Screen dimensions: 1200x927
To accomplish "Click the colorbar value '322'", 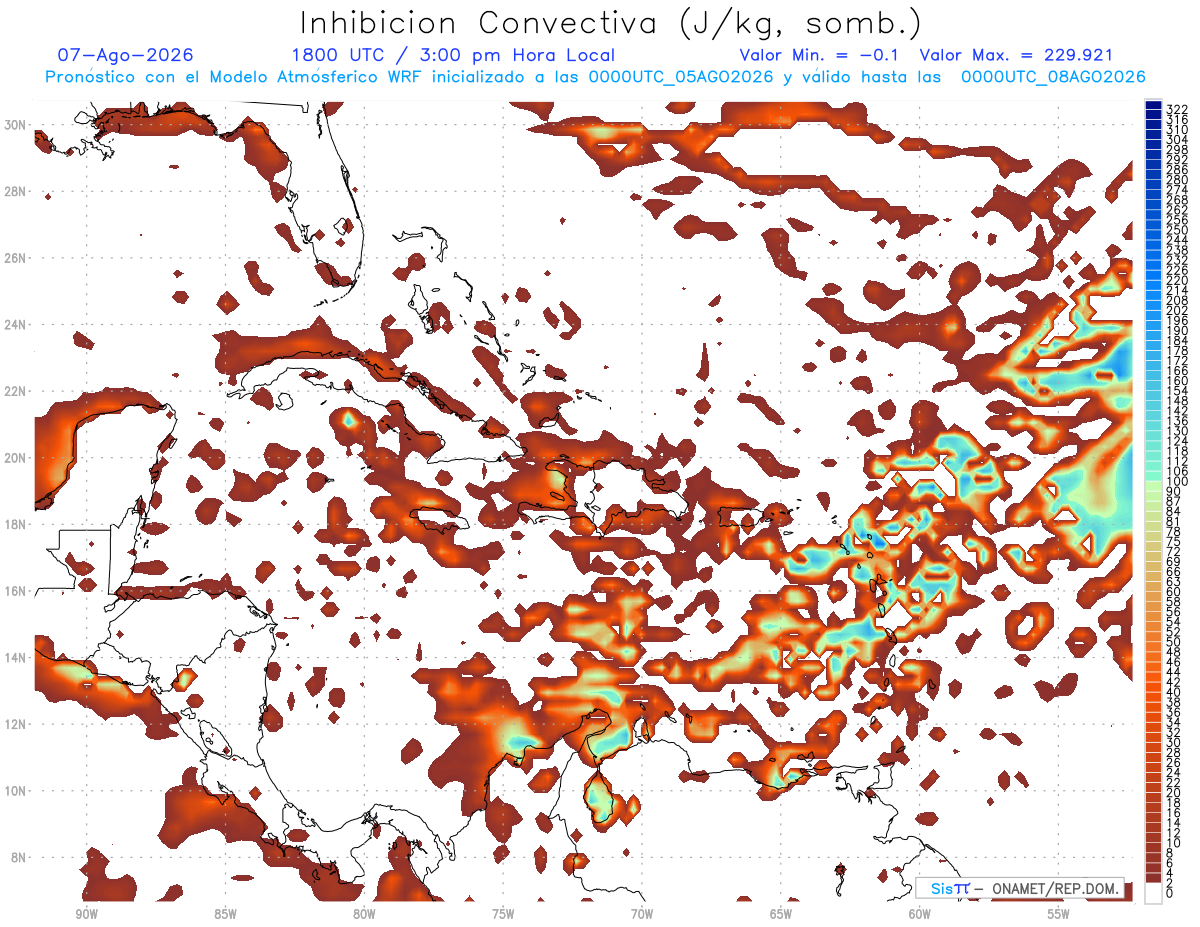I will [1176, 110].
